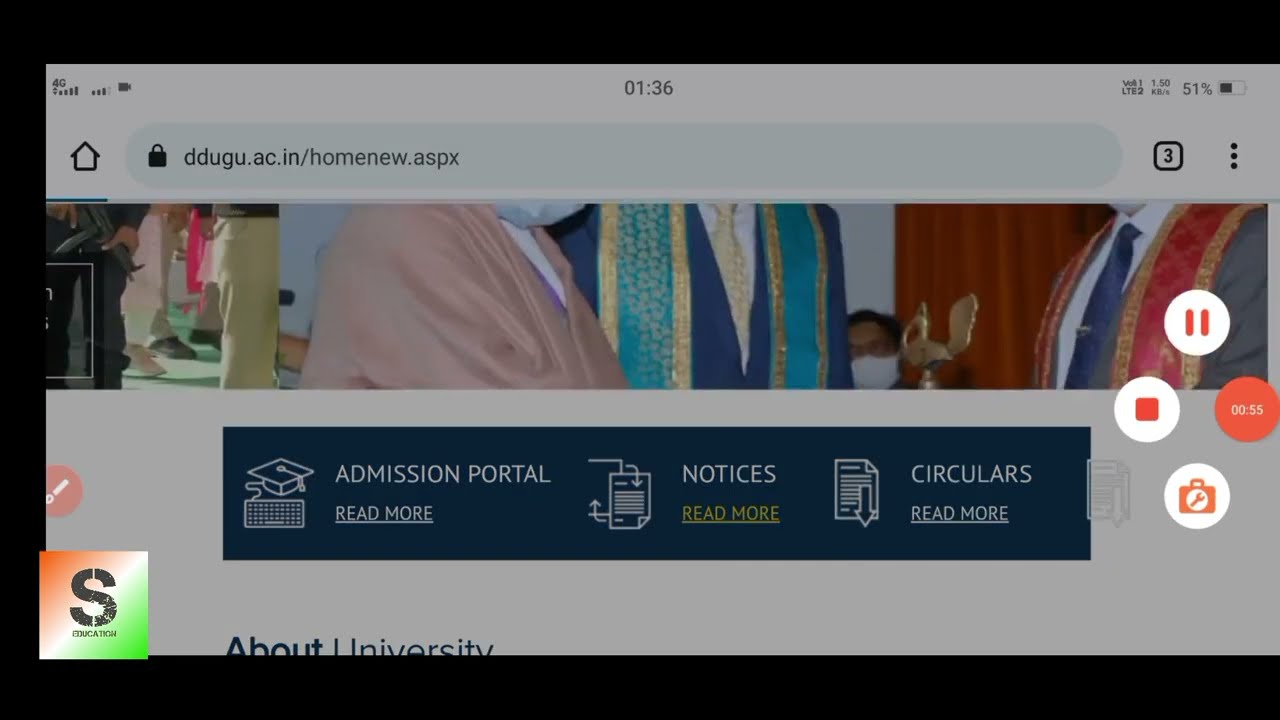
Task: Click the ddugu.ac.in address bar
Action: pyautogui.click(x=623, y=156)
